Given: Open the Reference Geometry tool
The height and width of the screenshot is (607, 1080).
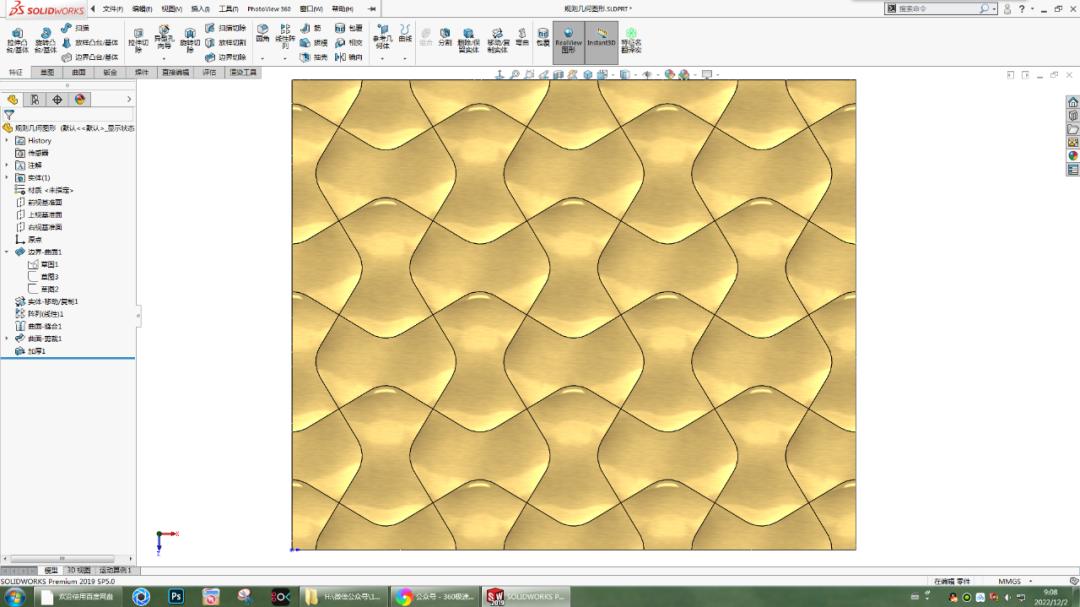Looking at the screenshot, I should point(383,36).
